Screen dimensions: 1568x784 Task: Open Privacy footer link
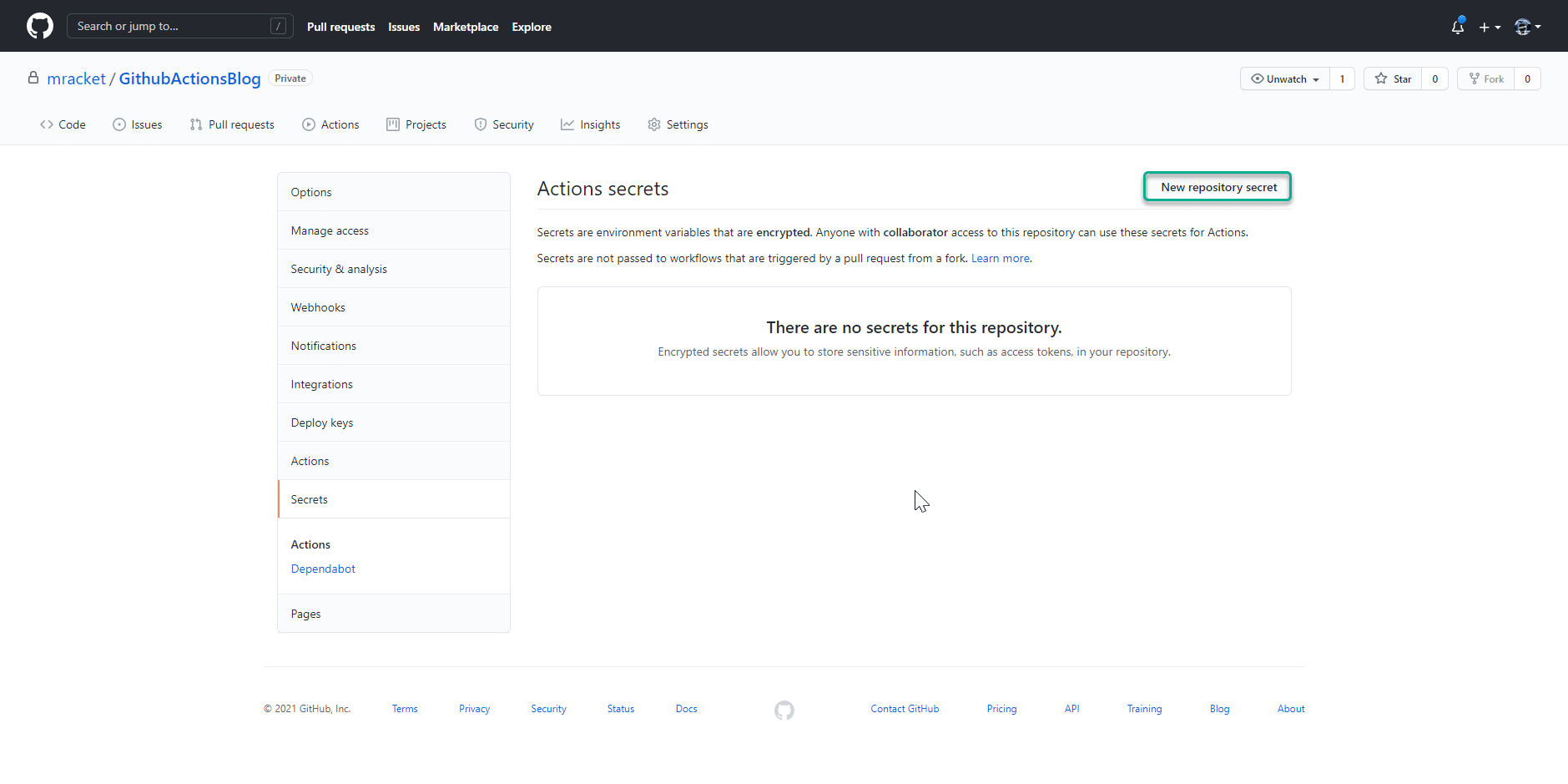[474, 709]
